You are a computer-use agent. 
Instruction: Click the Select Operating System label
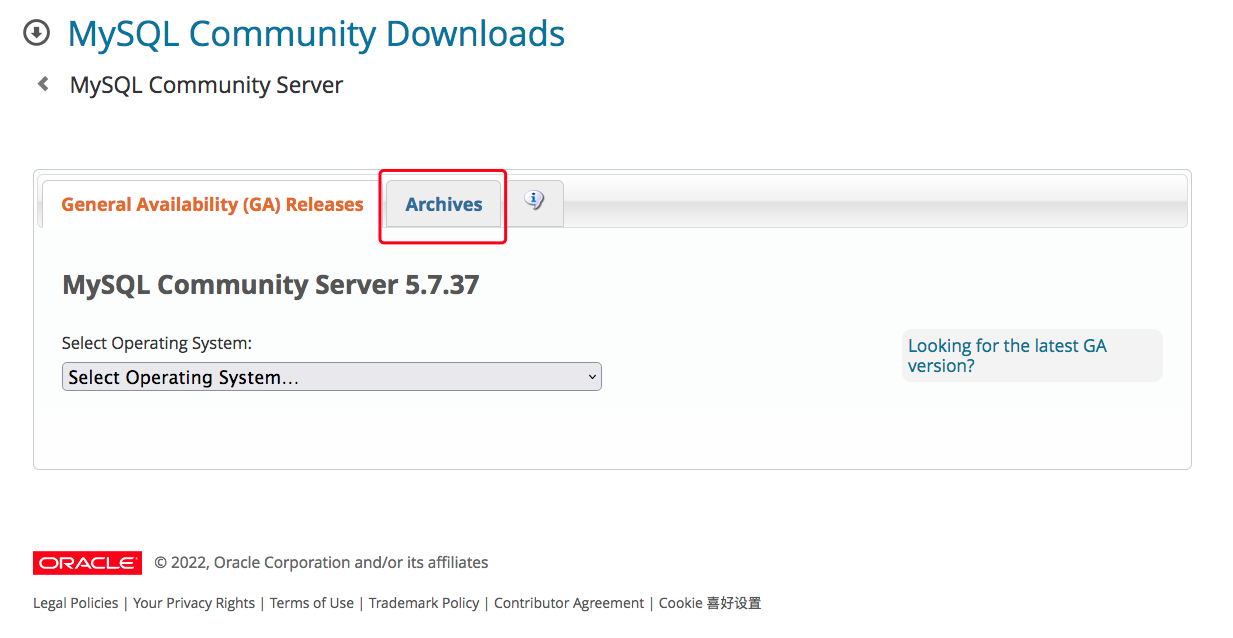coord(157,343)
